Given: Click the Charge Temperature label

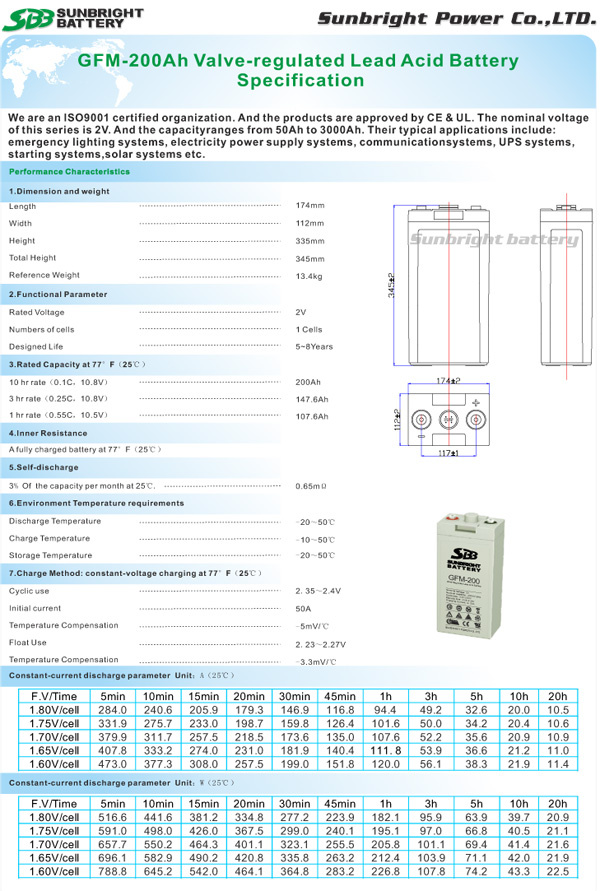Looking at the screenshot, I should click(49, 538).
